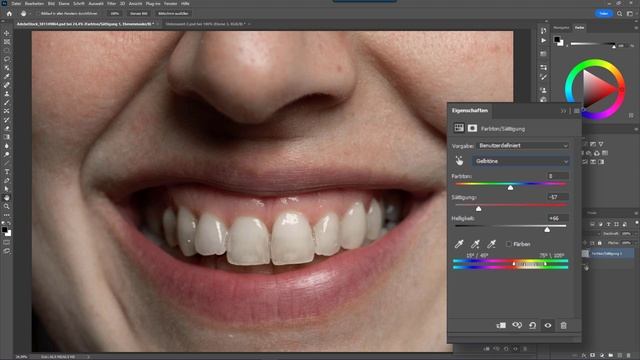Click the Helligkeit value field showing +66

click(558, 218)
